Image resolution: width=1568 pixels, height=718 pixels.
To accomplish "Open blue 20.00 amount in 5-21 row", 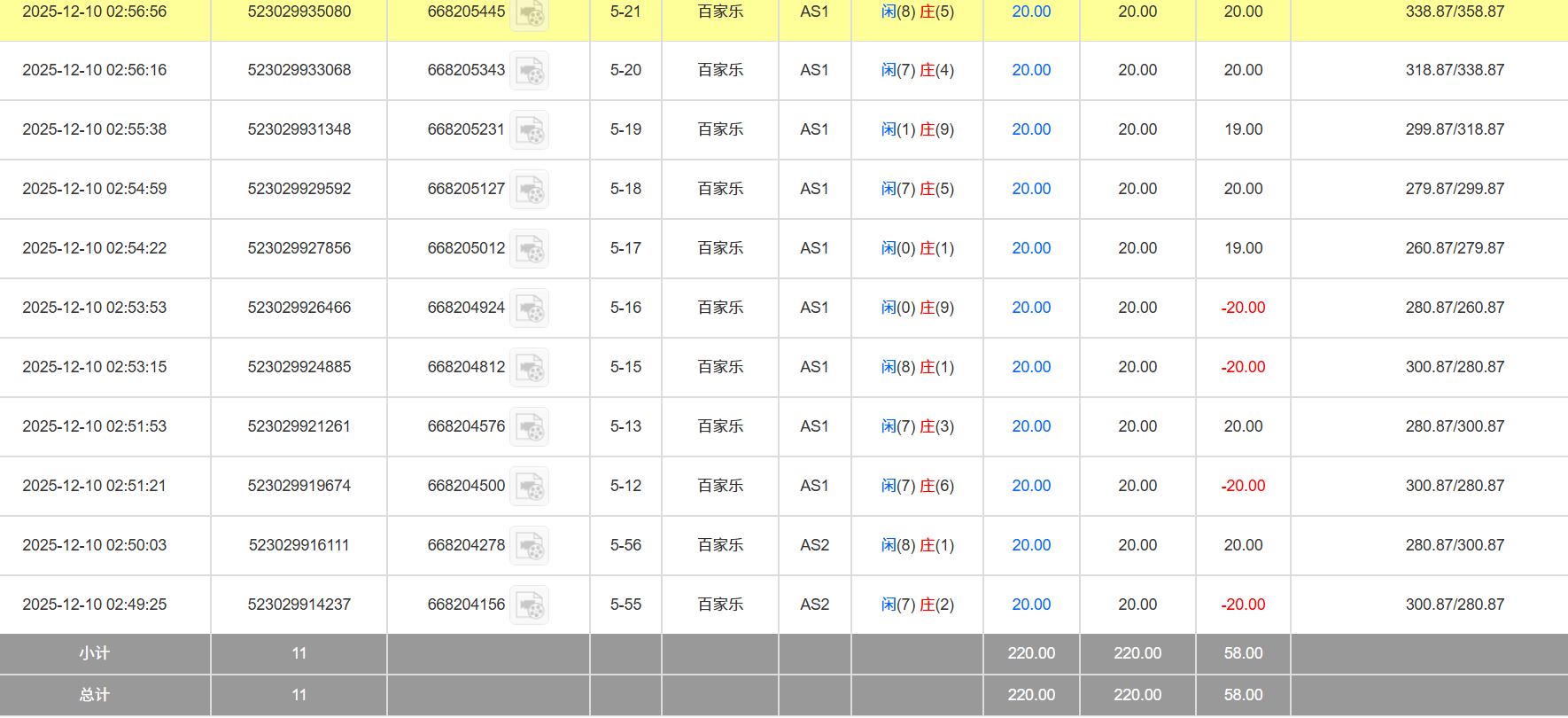I will point(1031,12).
